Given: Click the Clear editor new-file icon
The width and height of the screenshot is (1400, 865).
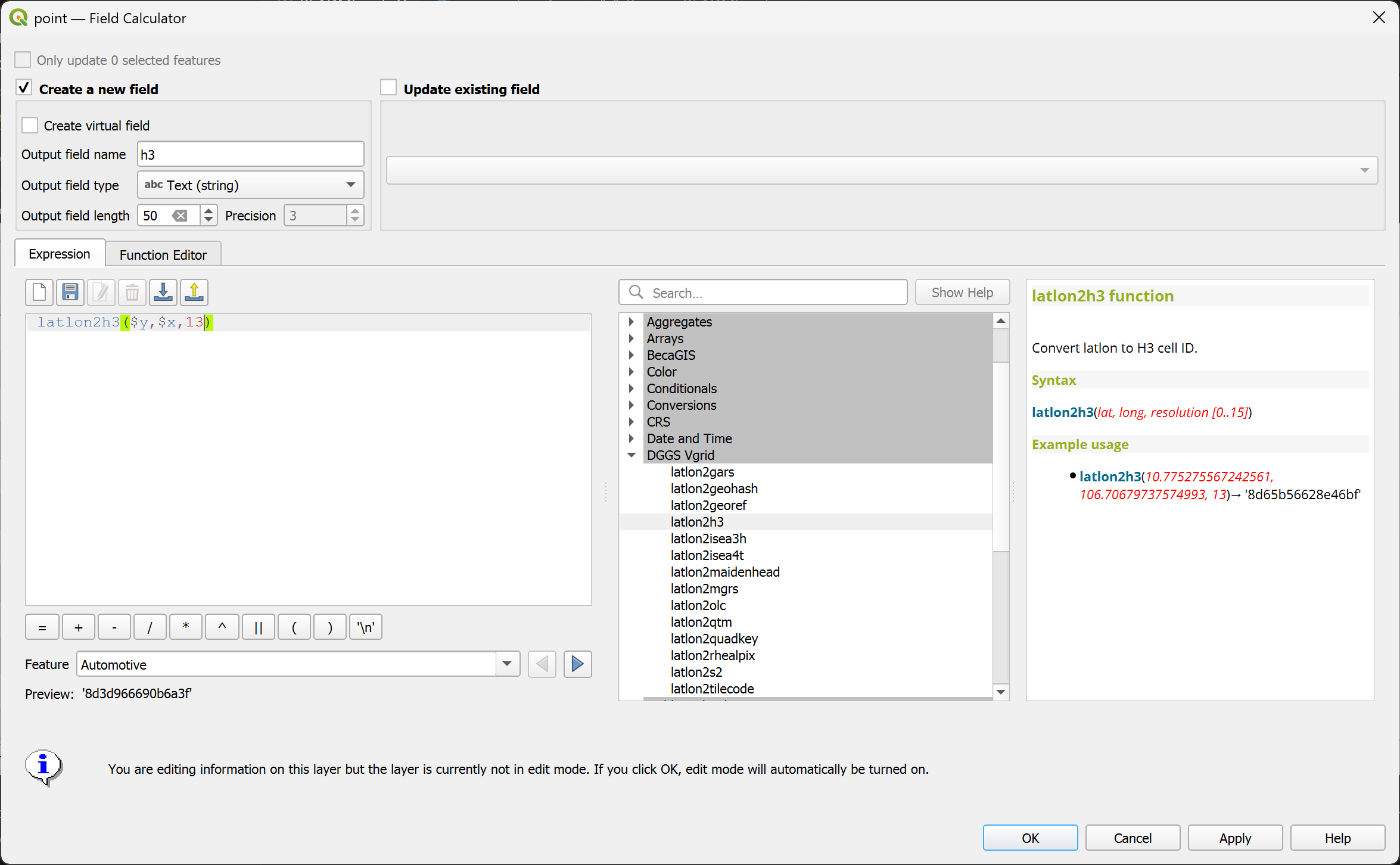Looking at the screenshot, I should (39, 293).
